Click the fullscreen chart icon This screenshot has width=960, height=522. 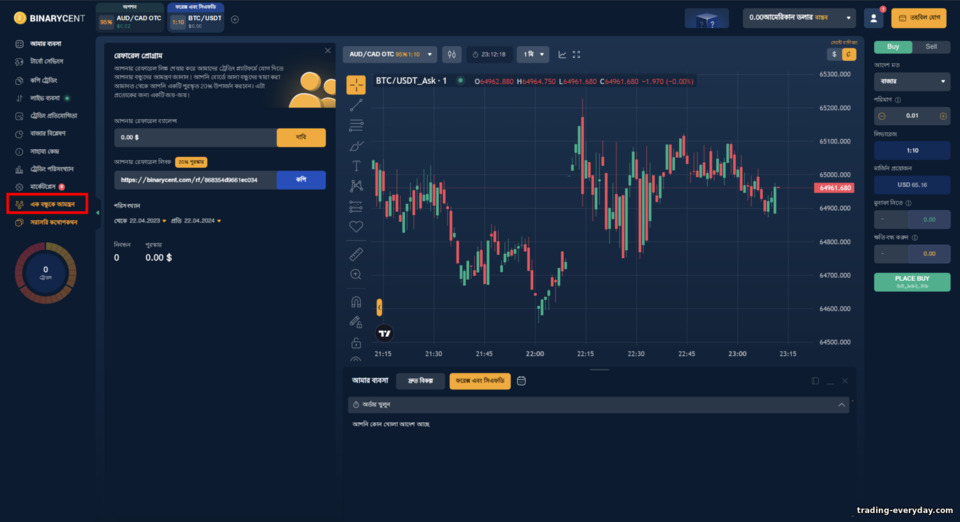[576, 54]
